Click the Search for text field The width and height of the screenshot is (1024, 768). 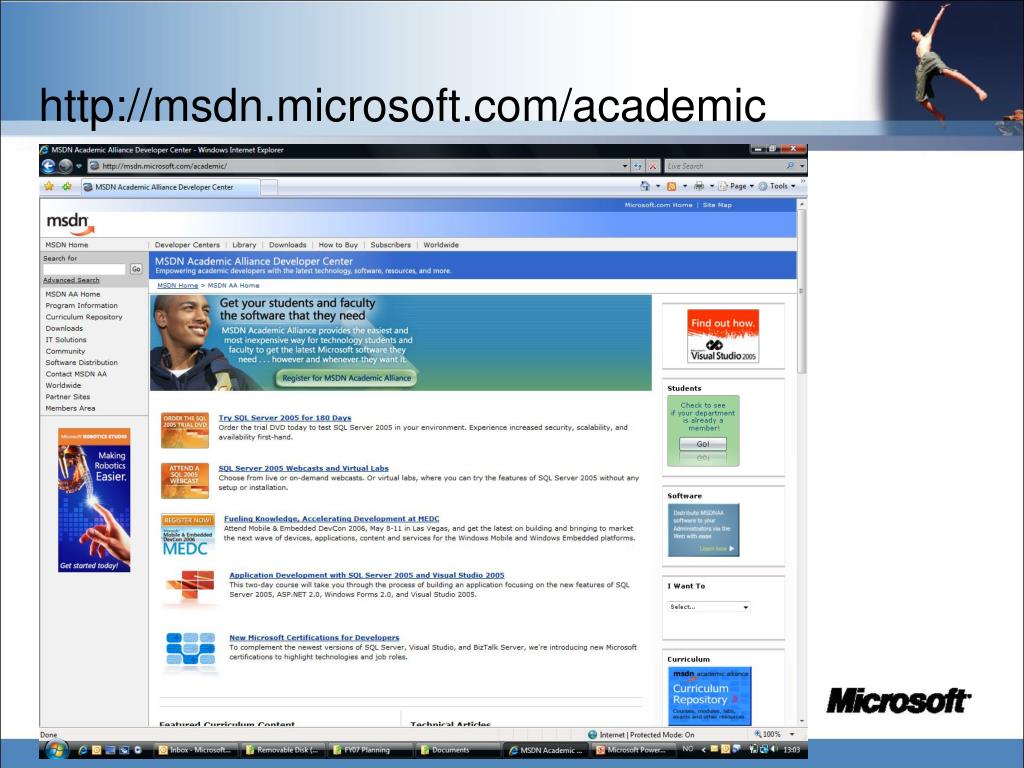click(84, 269)
